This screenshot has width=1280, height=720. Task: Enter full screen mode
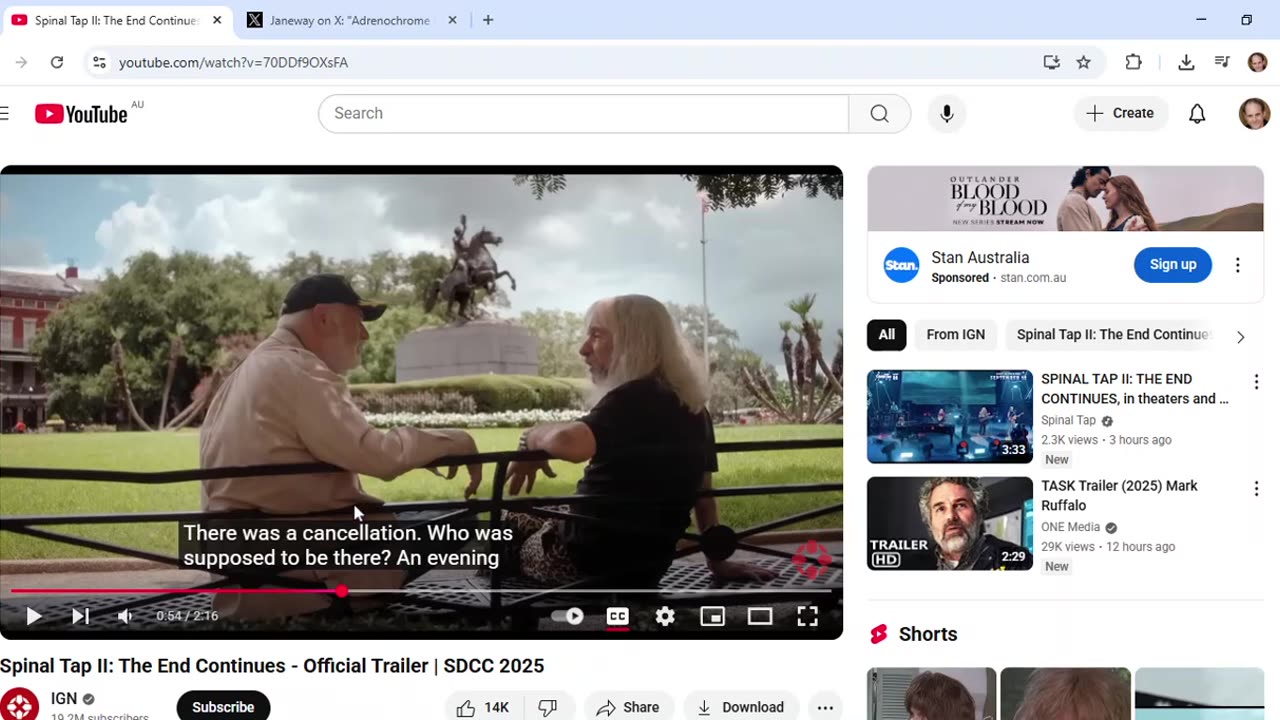[807, 616]
